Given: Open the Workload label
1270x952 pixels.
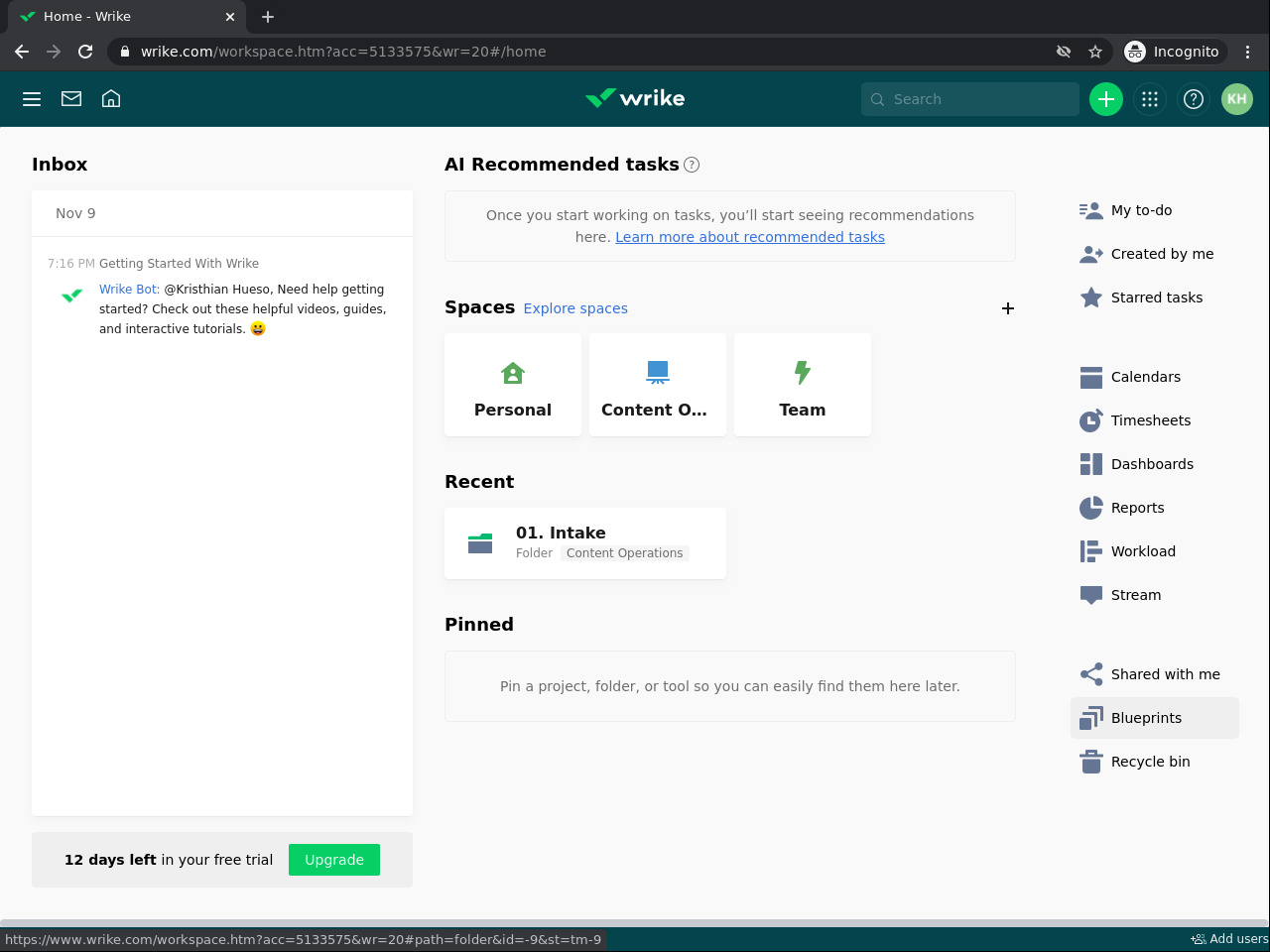Looking at the screenshot, I should coord(1143,551).
